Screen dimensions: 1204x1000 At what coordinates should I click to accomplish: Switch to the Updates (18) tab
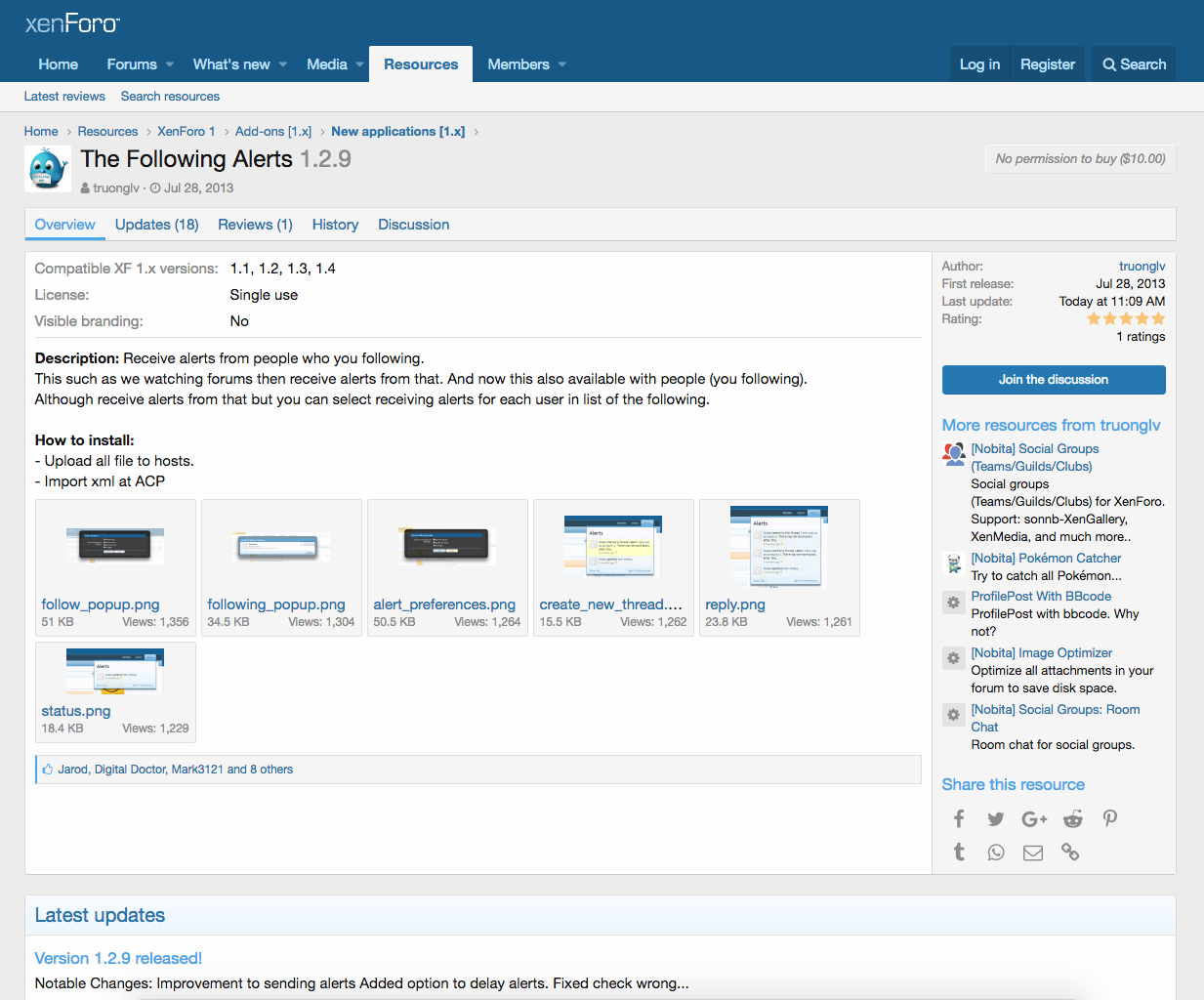pos(156,225)
